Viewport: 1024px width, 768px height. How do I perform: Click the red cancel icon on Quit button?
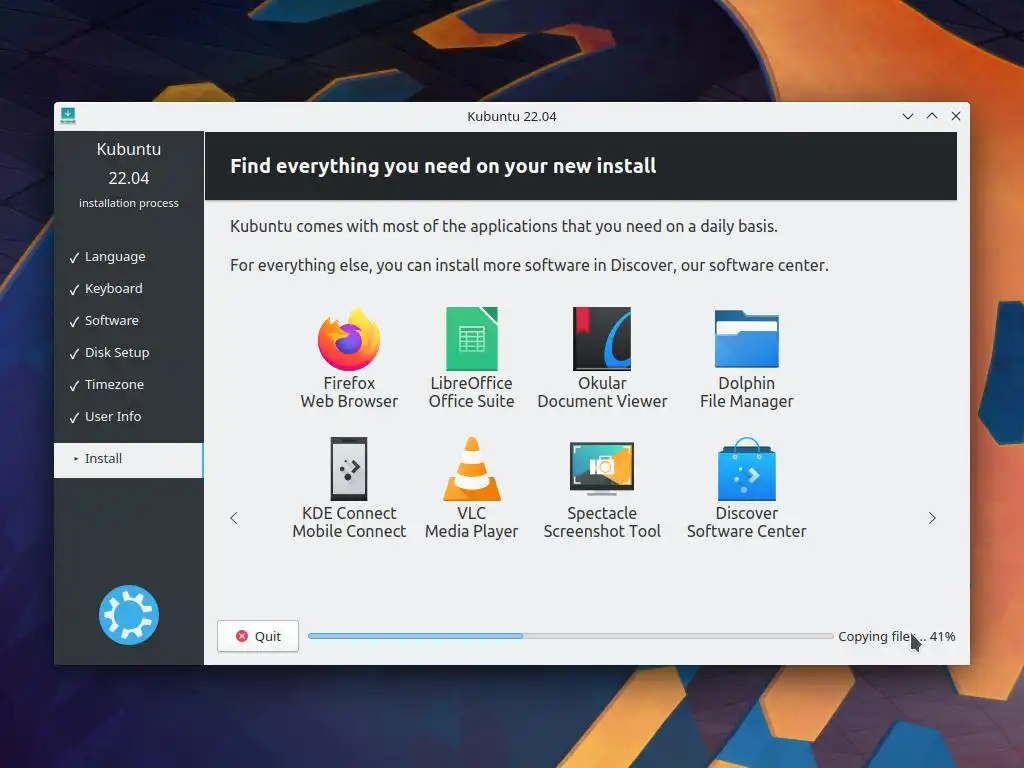pyautogui.click(x=242, y=636)
